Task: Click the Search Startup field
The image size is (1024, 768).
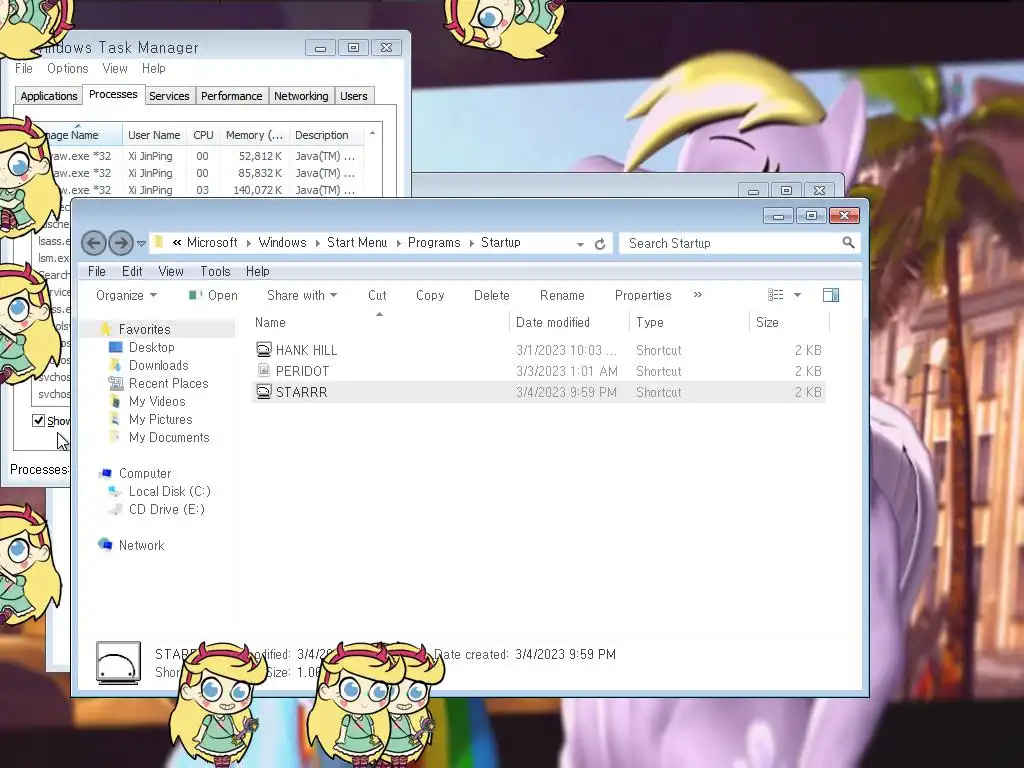Action: pos(739,243)
